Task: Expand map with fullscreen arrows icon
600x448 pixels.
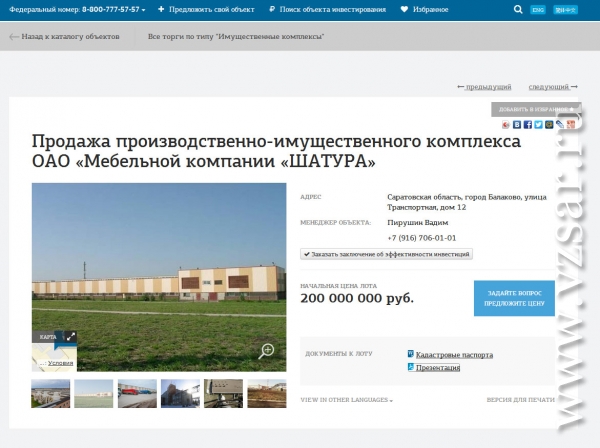Action: coord(71,337)
